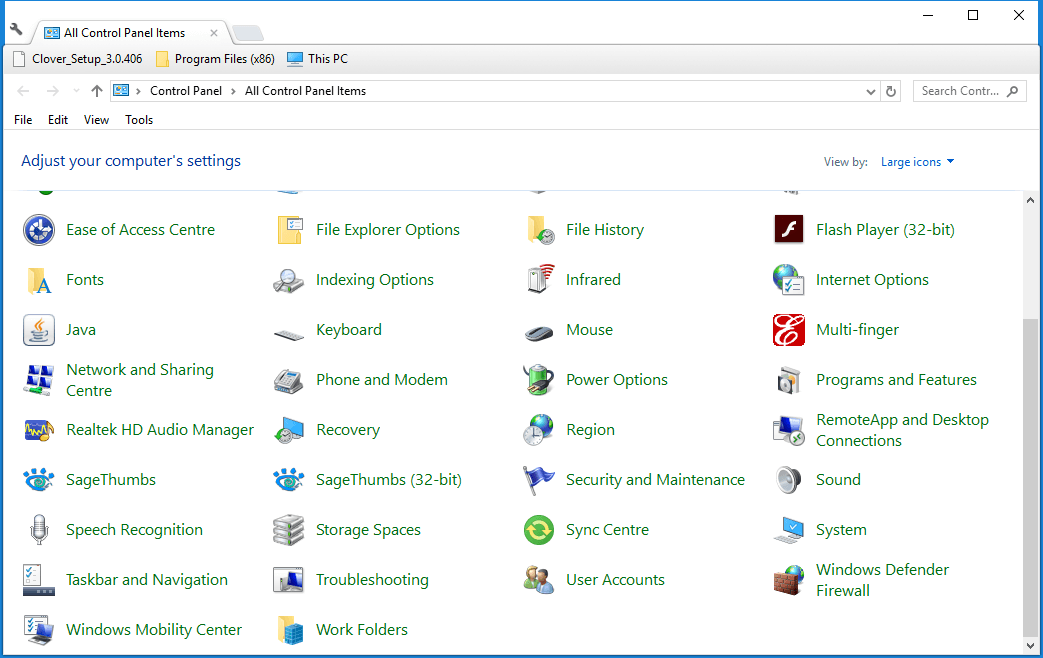Open the recent locations dropdown arrow
1043x658 pixels.
point(76,91)
